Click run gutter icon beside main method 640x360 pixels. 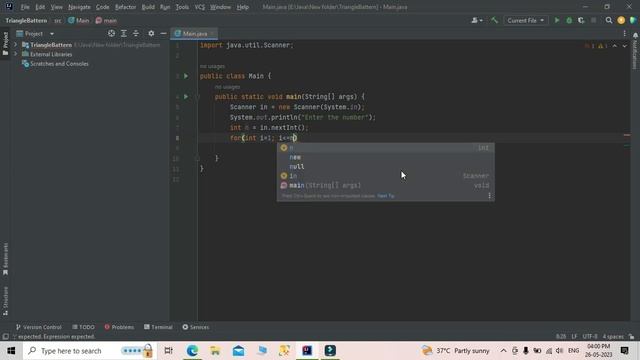(x=186, y=97)
